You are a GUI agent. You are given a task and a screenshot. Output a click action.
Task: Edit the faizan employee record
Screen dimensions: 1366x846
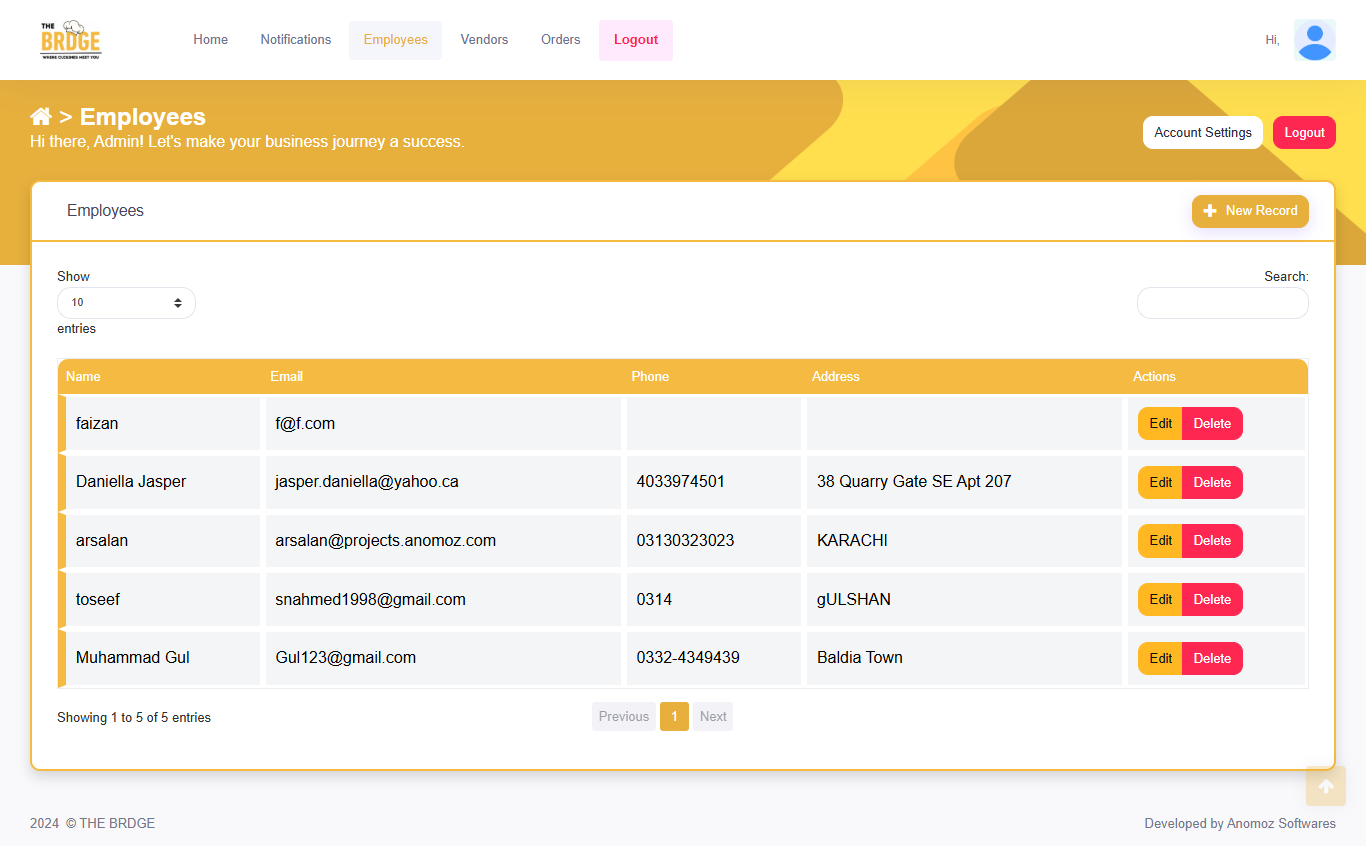pyautogui.click(x=1160, y=424)
